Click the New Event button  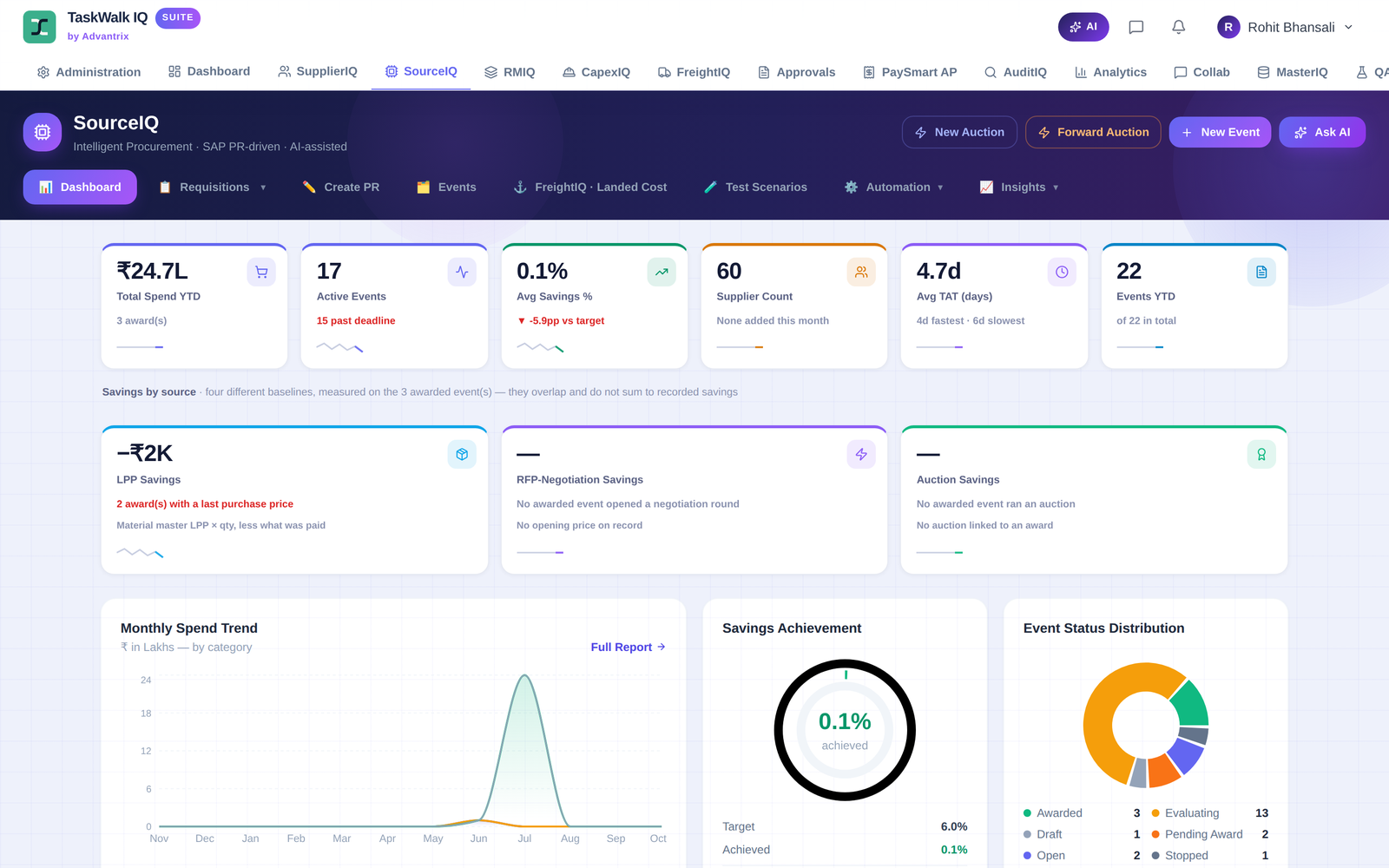coord(1220,132)
